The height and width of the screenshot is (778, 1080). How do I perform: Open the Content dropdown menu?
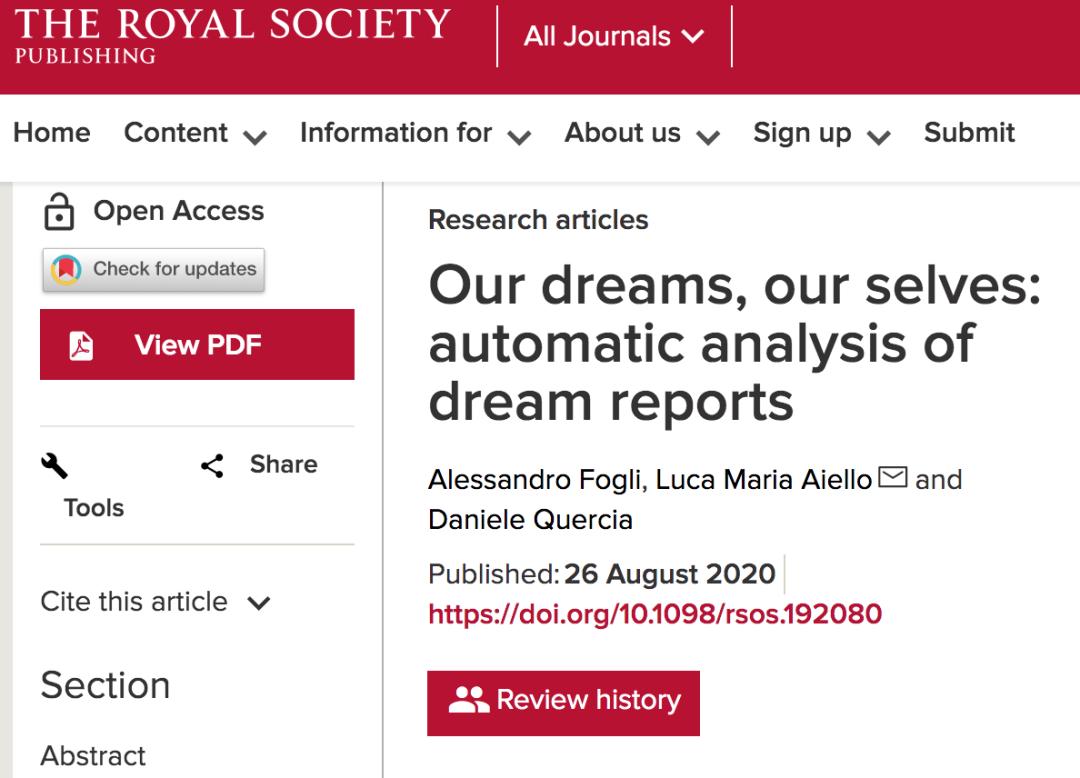pos(195,134)
